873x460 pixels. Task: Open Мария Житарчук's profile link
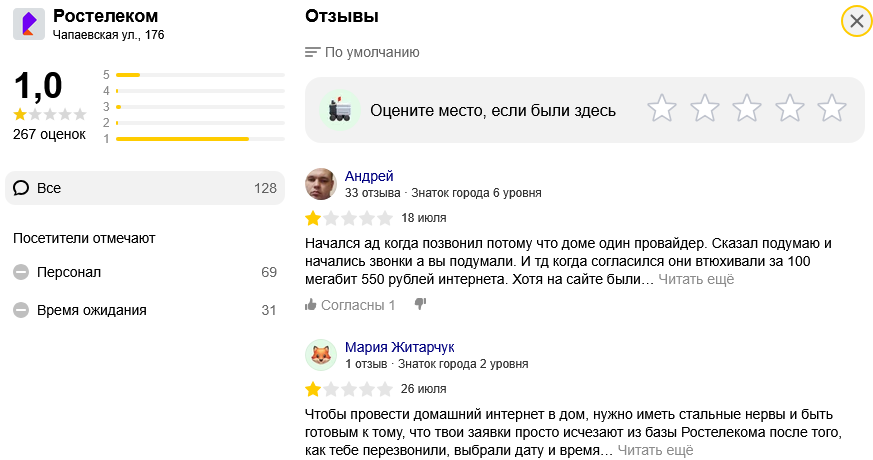400,347
